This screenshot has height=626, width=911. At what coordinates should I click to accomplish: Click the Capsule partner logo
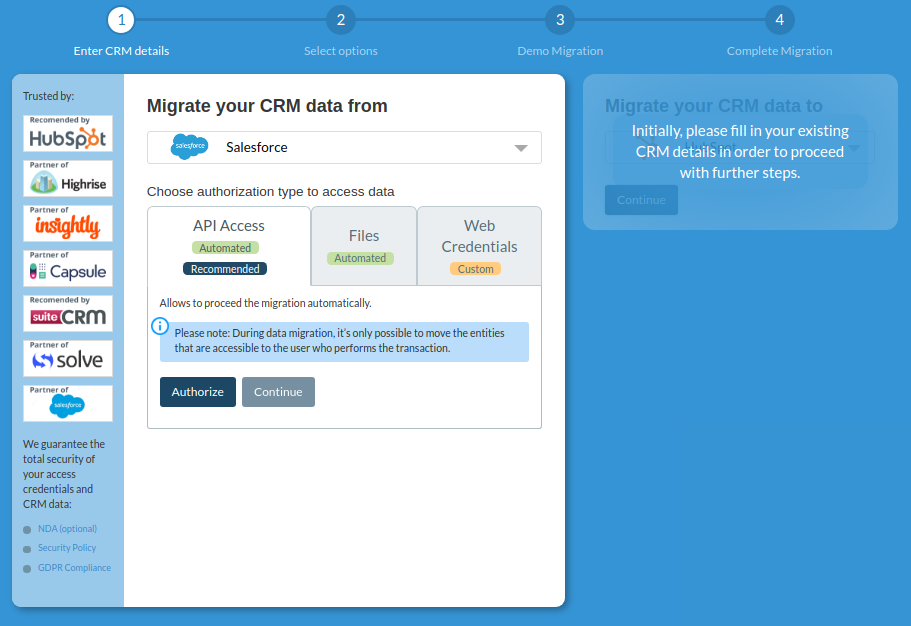click(x=68, y=269)
